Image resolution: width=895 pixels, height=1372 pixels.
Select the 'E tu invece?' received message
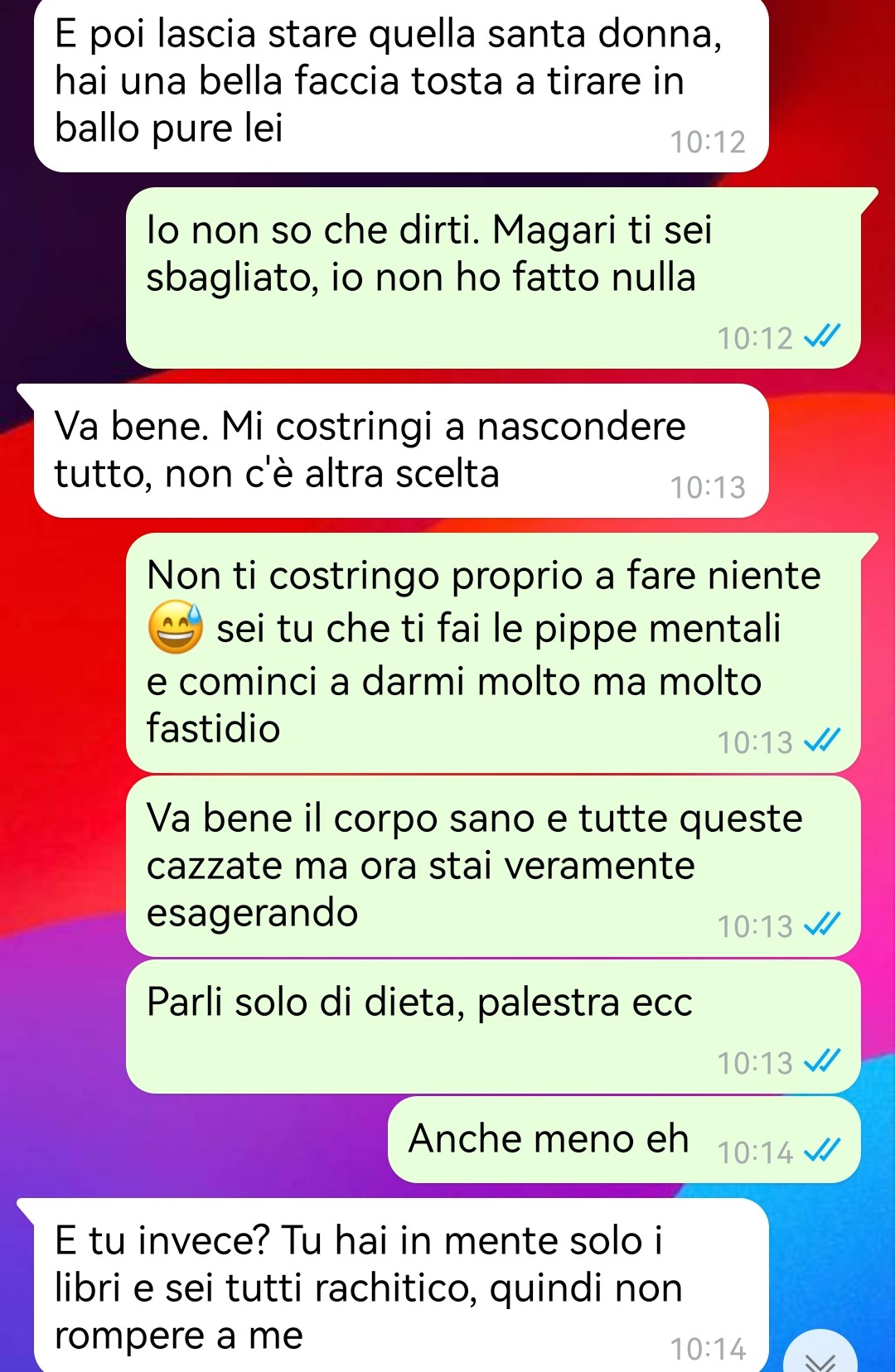(x=393, y=1285)
